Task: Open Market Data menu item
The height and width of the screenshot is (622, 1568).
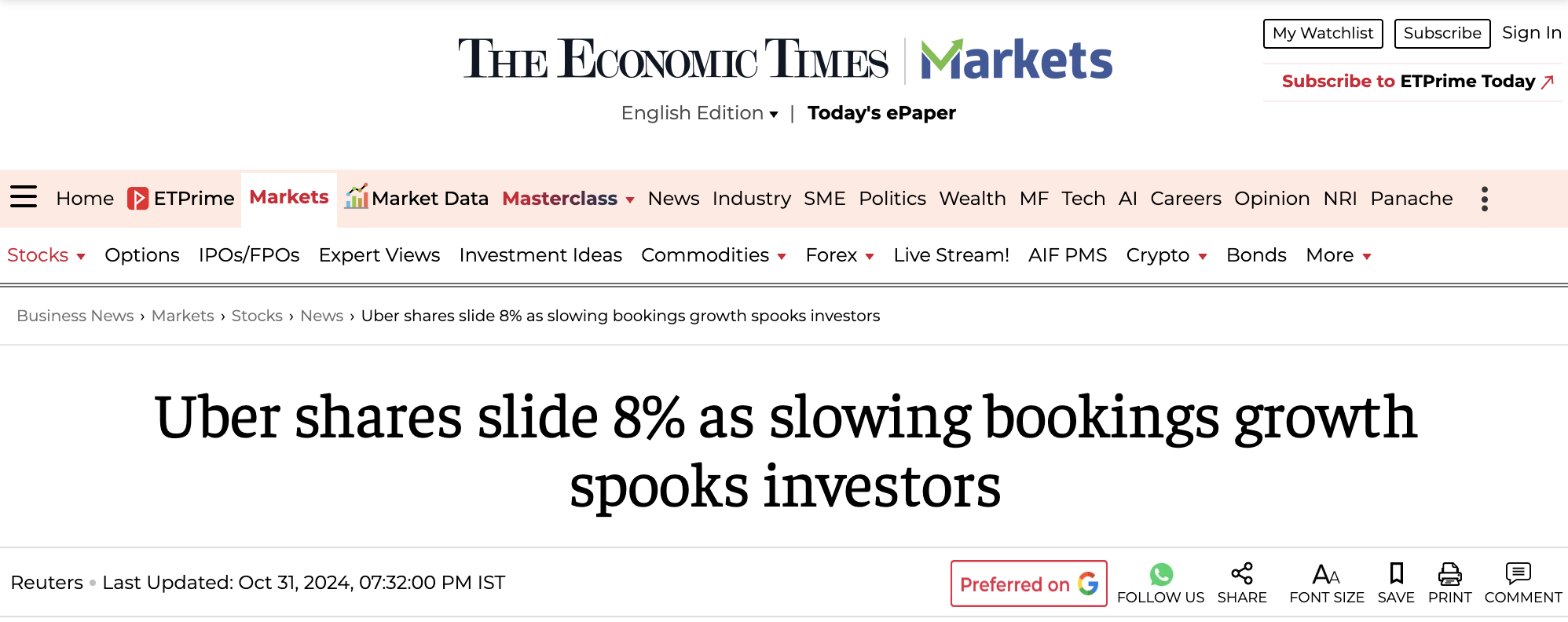Action: [416, 198]
